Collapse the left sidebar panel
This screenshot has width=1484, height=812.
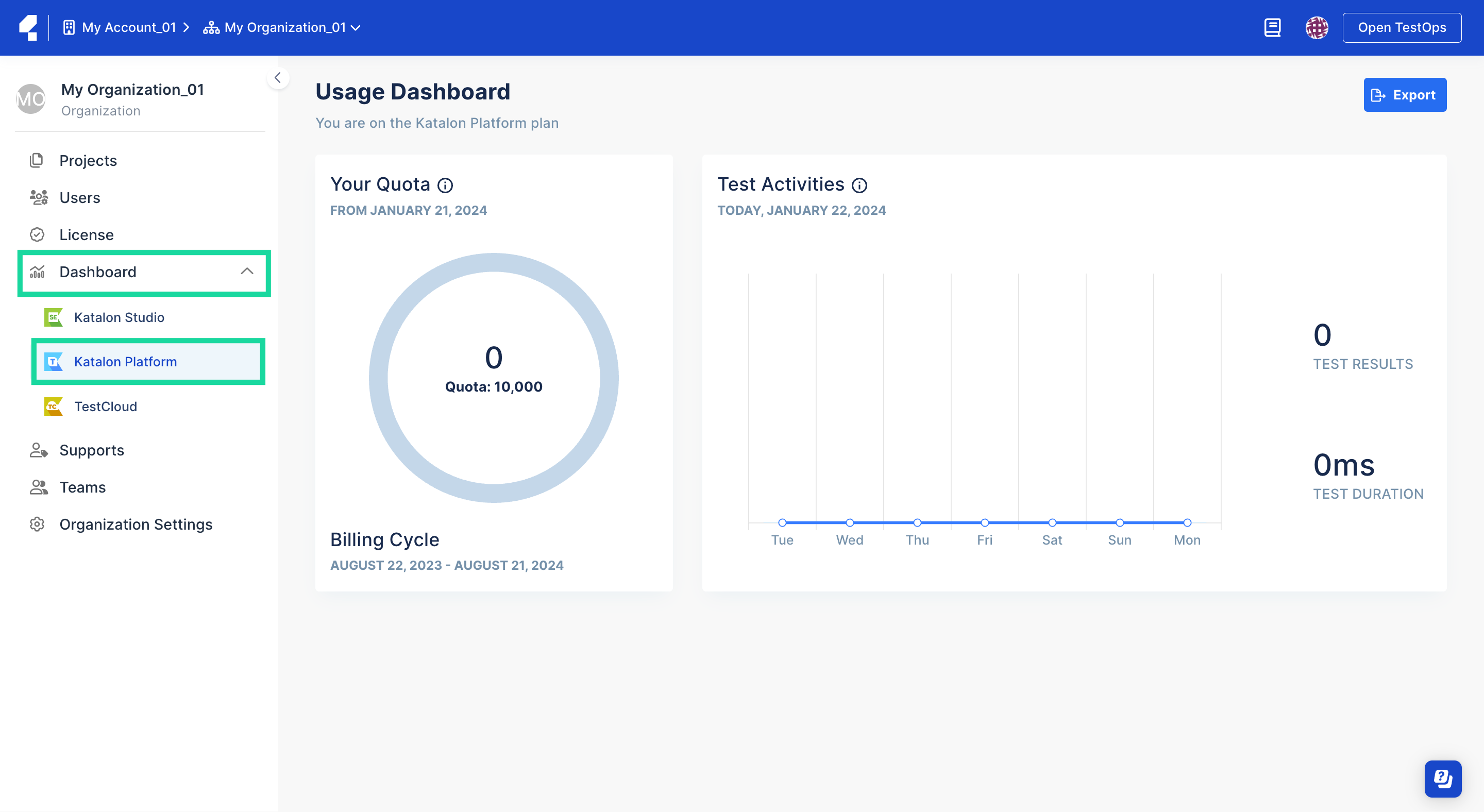click(278, 78)
